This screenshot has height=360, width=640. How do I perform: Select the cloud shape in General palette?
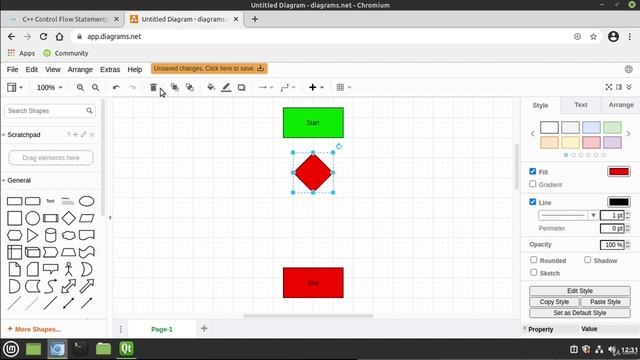pyautogui.click(x=69, y=236)
